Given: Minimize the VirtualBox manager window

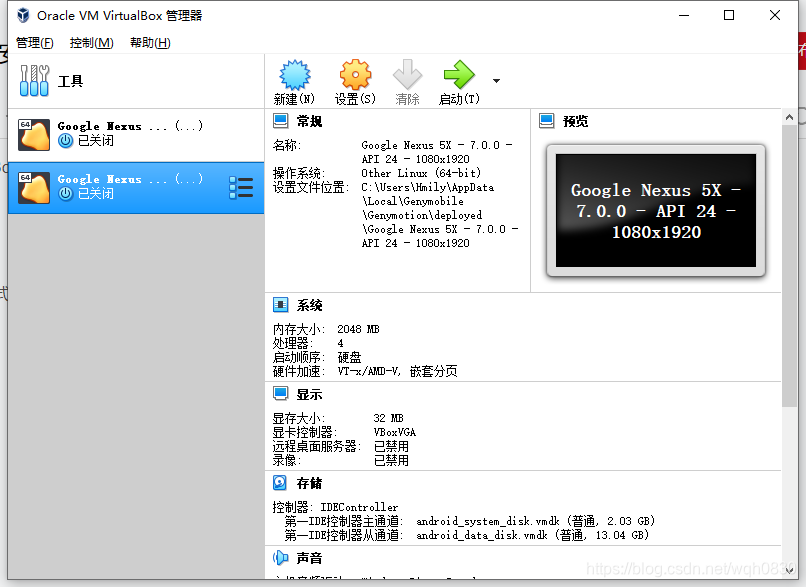Looking at the screenshot, I should (684, 15).
